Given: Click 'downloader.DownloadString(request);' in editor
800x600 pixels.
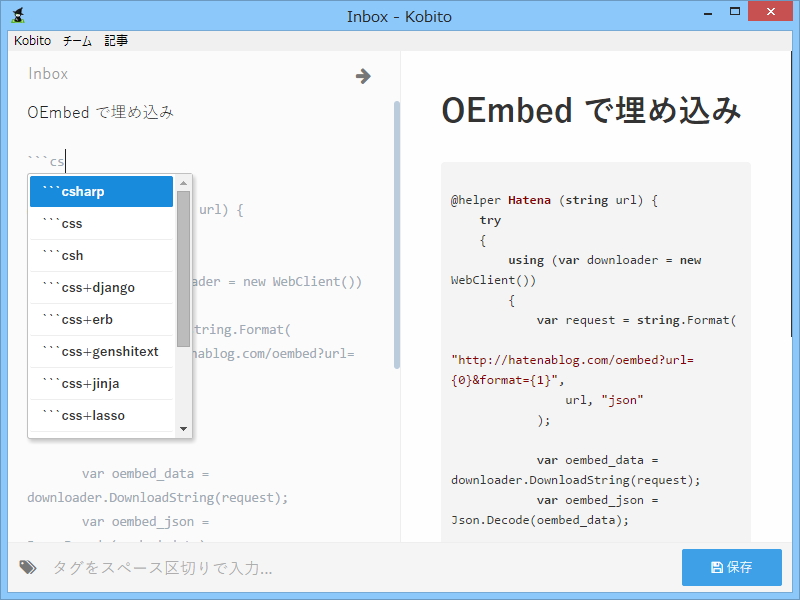Looking at the screenshot, I should coord(158,497).
